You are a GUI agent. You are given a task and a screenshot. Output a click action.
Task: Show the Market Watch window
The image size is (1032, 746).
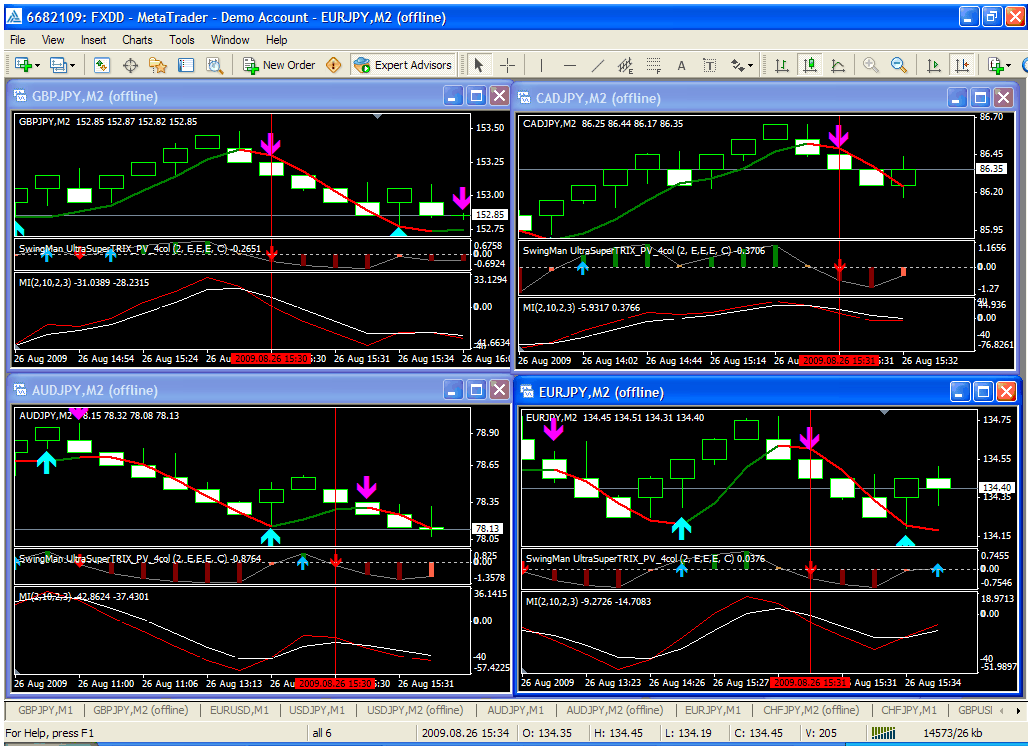[101, 65]
